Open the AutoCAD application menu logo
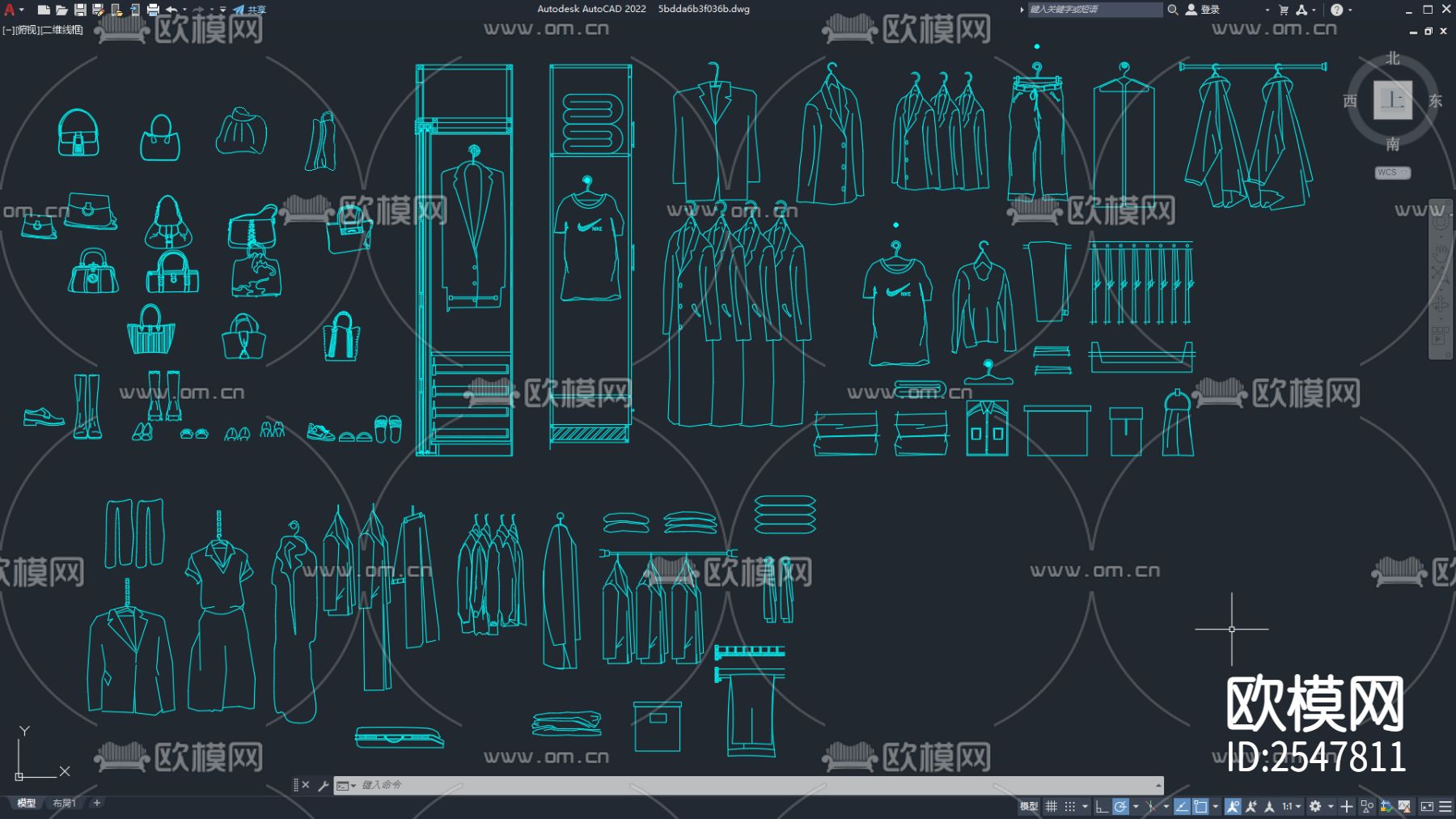 point(10,10)
